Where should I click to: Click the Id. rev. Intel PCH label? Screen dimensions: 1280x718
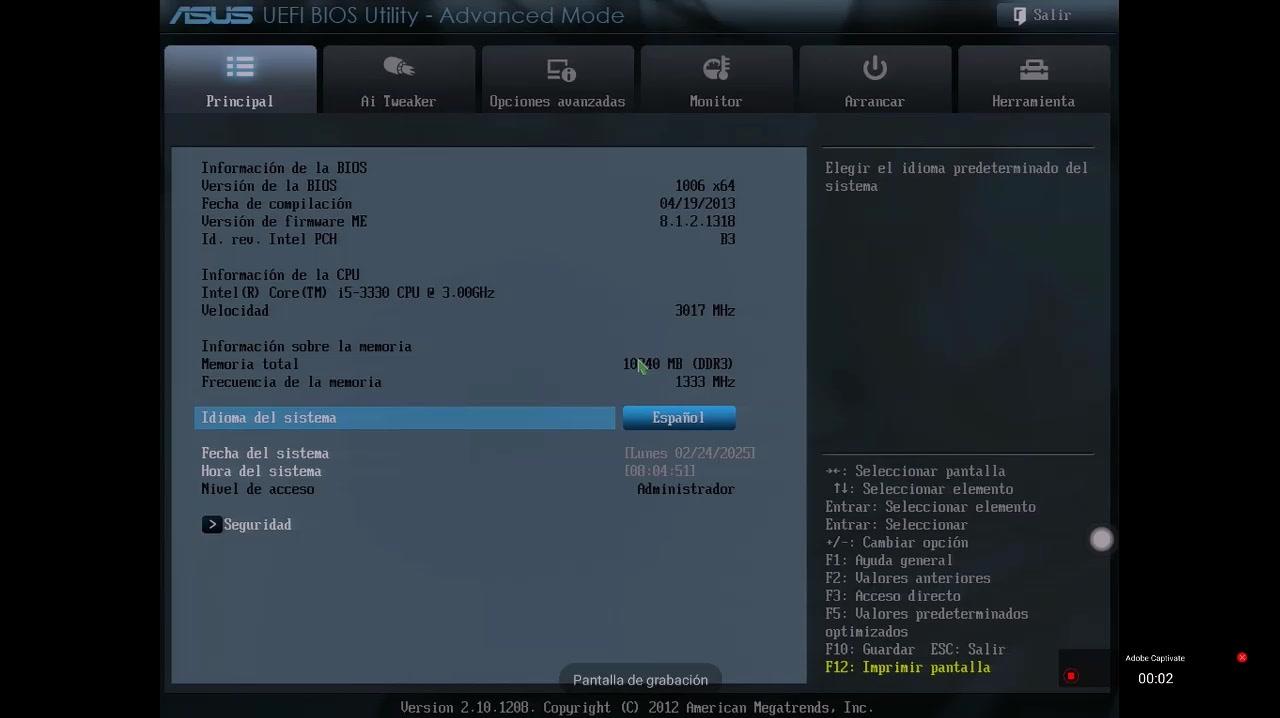[269, 240]
